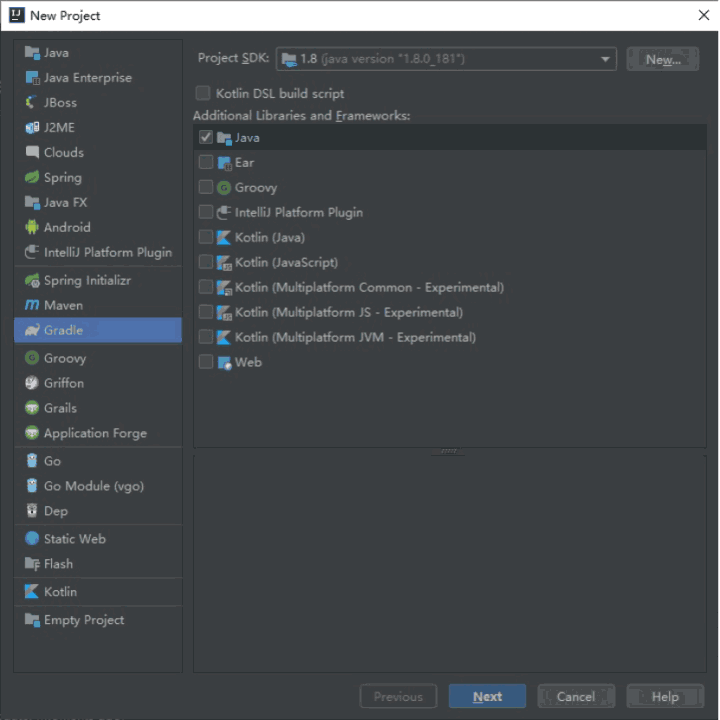
Task: Click the Web framework icon
Action: [224, 363]
